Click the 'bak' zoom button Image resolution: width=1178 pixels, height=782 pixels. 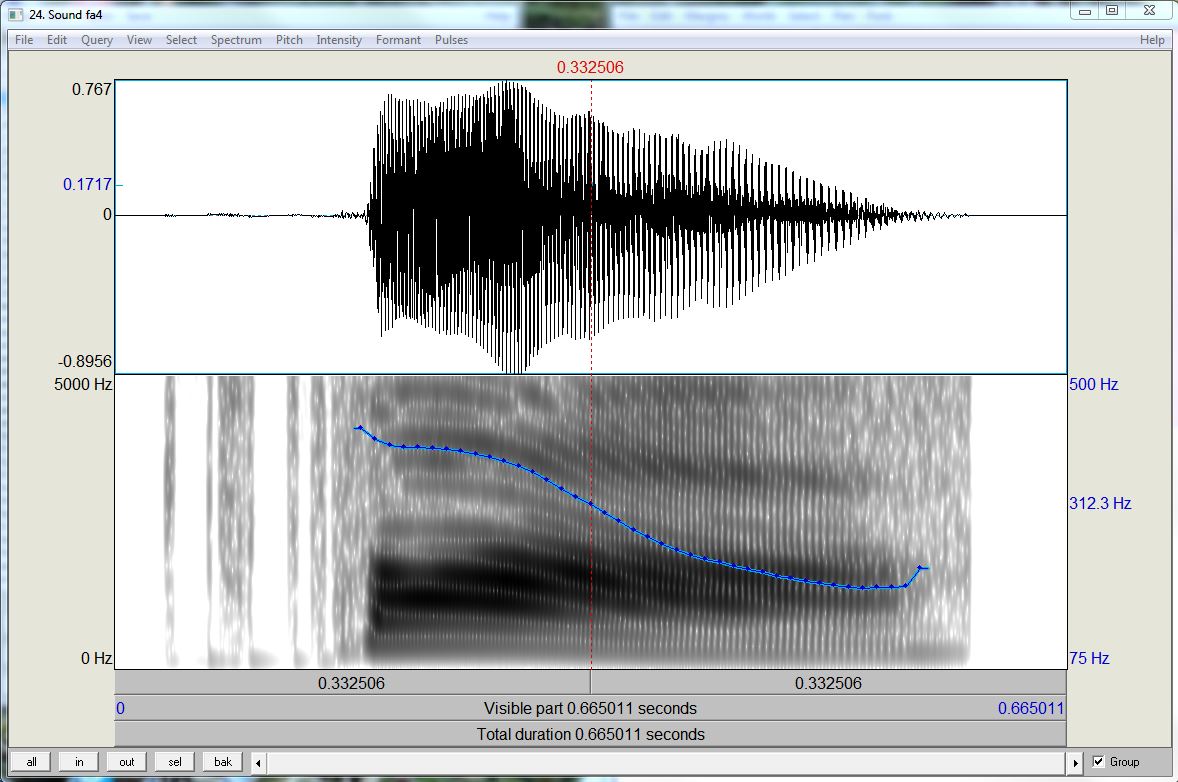click(x=223, y=762)
